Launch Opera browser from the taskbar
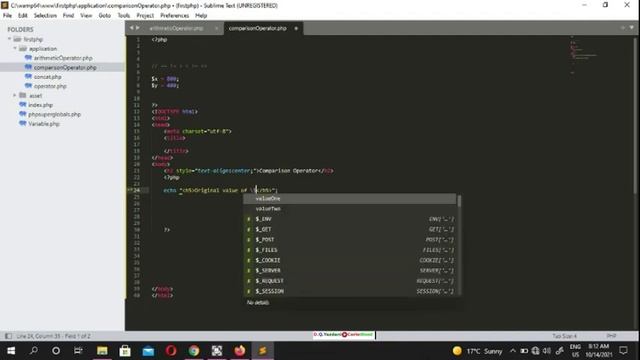 (171, 351)
